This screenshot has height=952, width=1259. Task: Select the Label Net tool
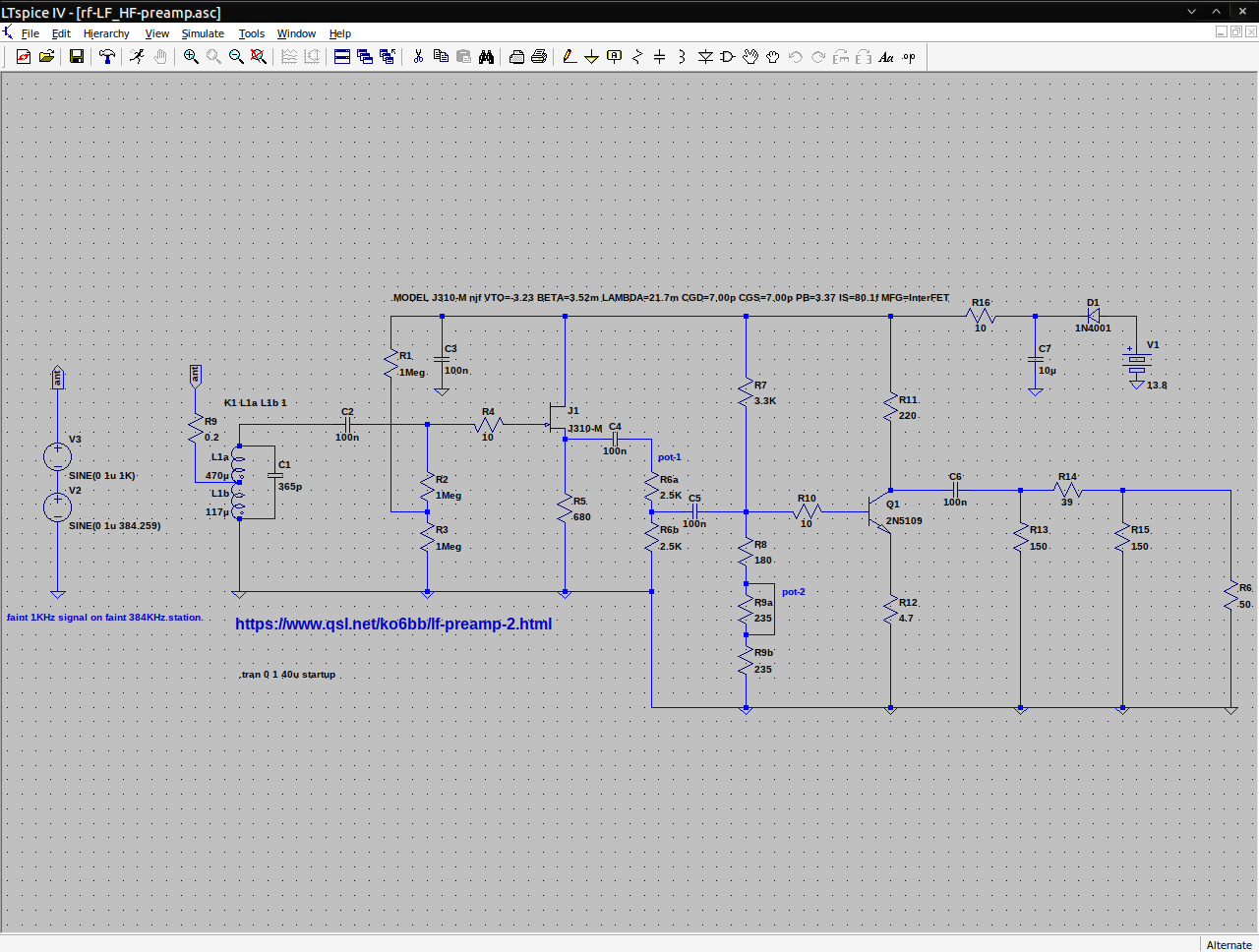point(615,57)
